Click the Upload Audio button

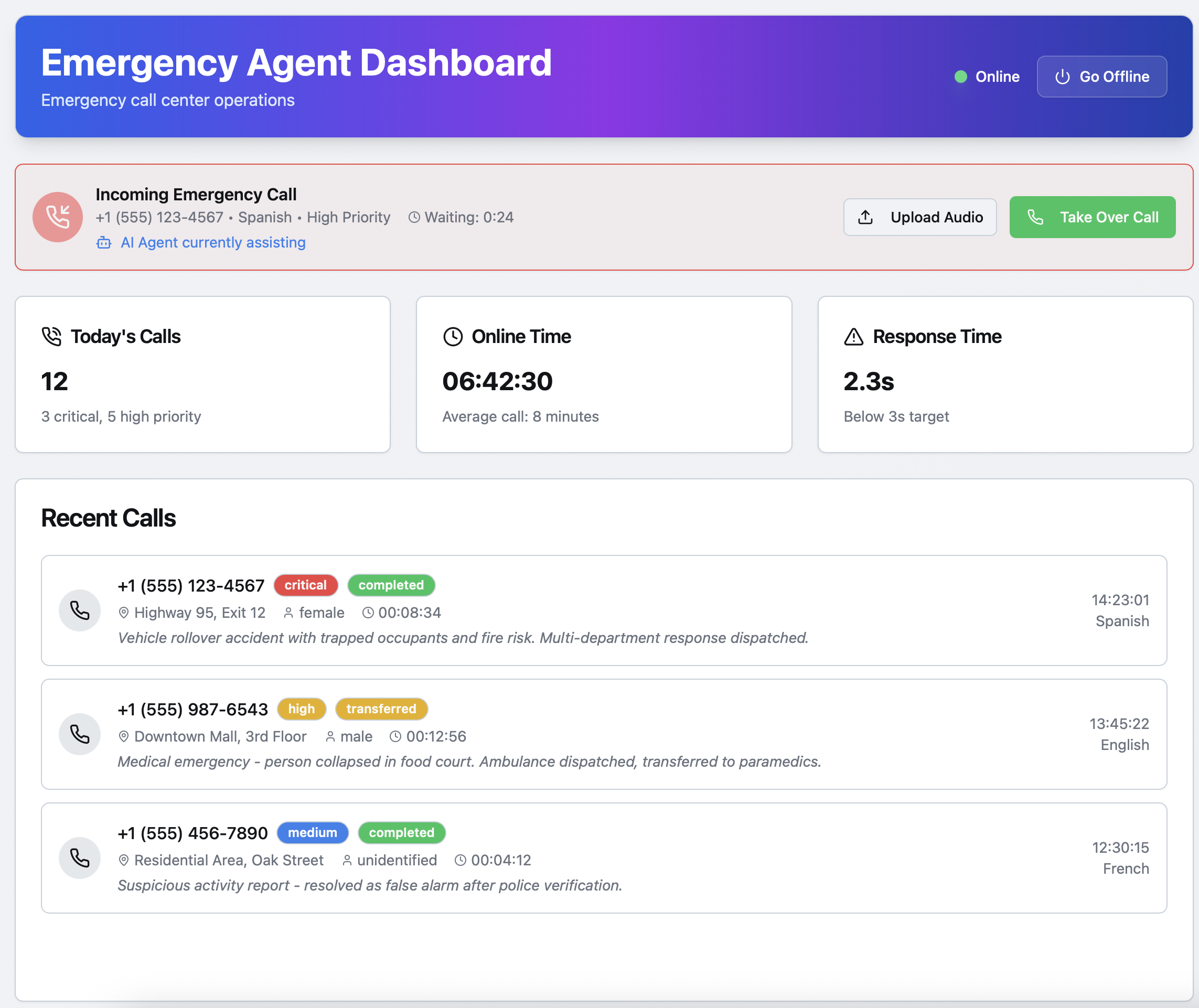(x=919, y=217)
